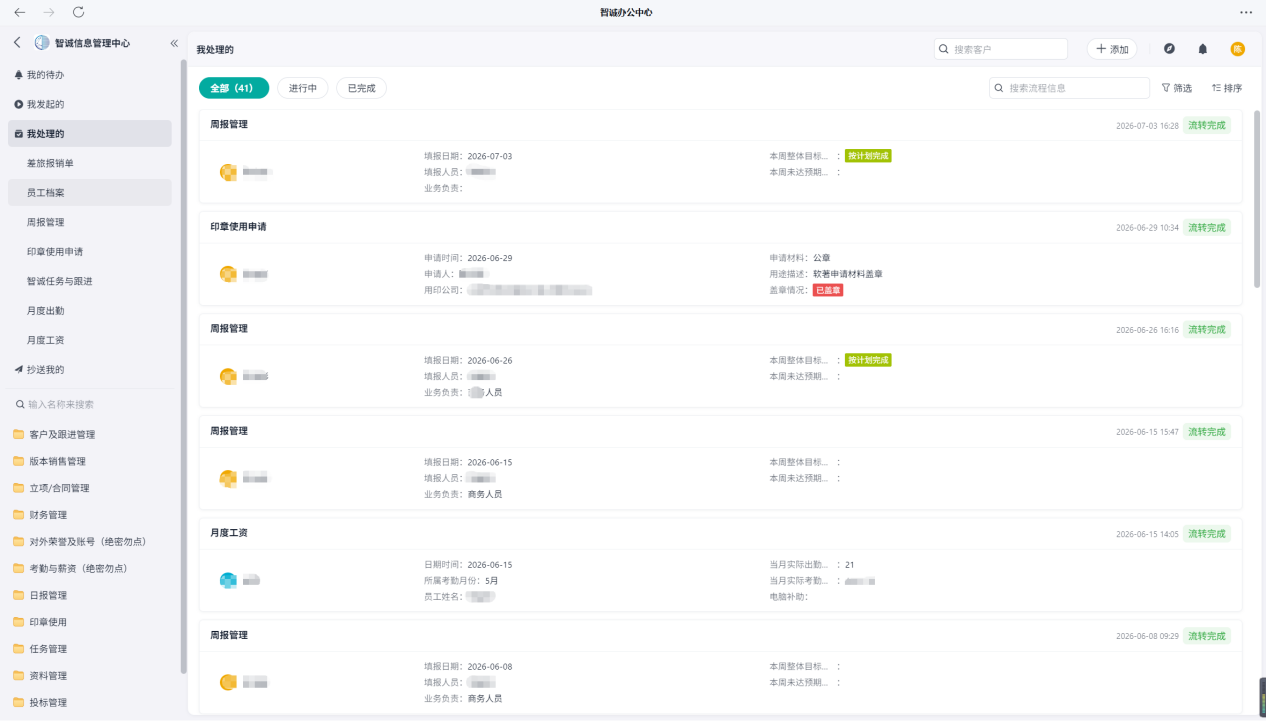
Task: Open 抄送我的 in the sidebar
Action: point(90,370)
